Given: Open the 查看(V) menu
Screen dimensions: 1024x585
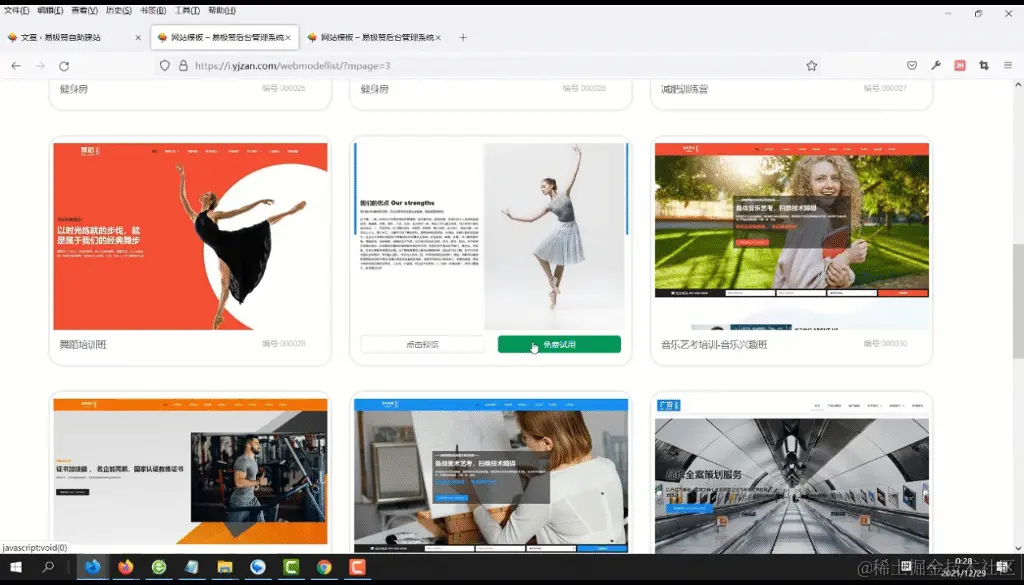Looking at the screenshot, I should [84, 10].
